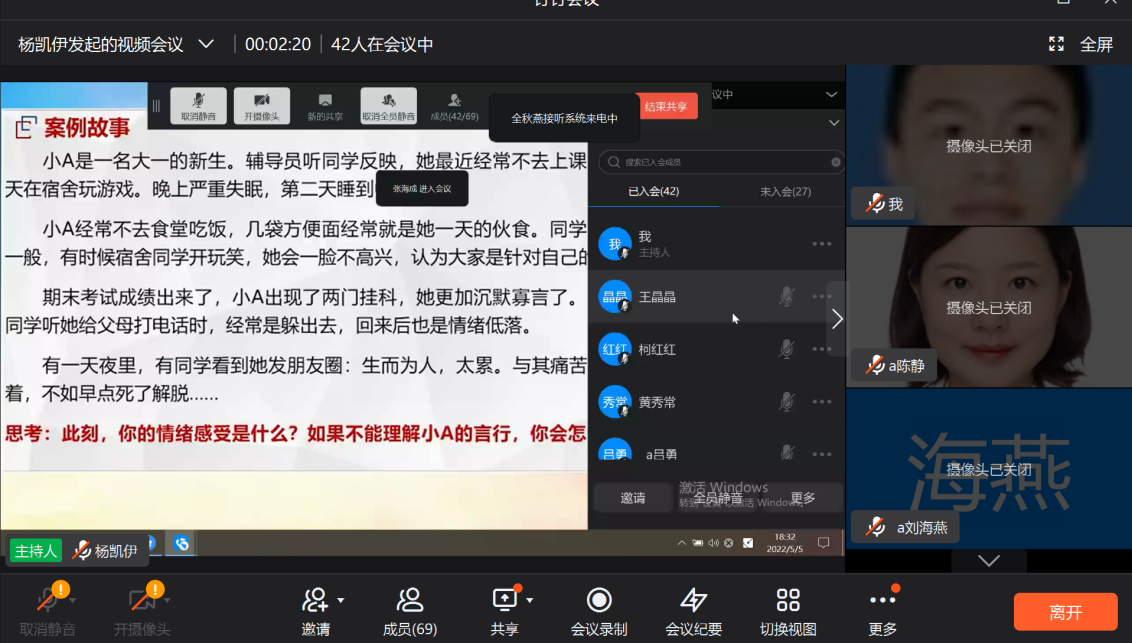Click the 案例故事 slide heading
The image size is (1132, 643).
tap(87, 128)
